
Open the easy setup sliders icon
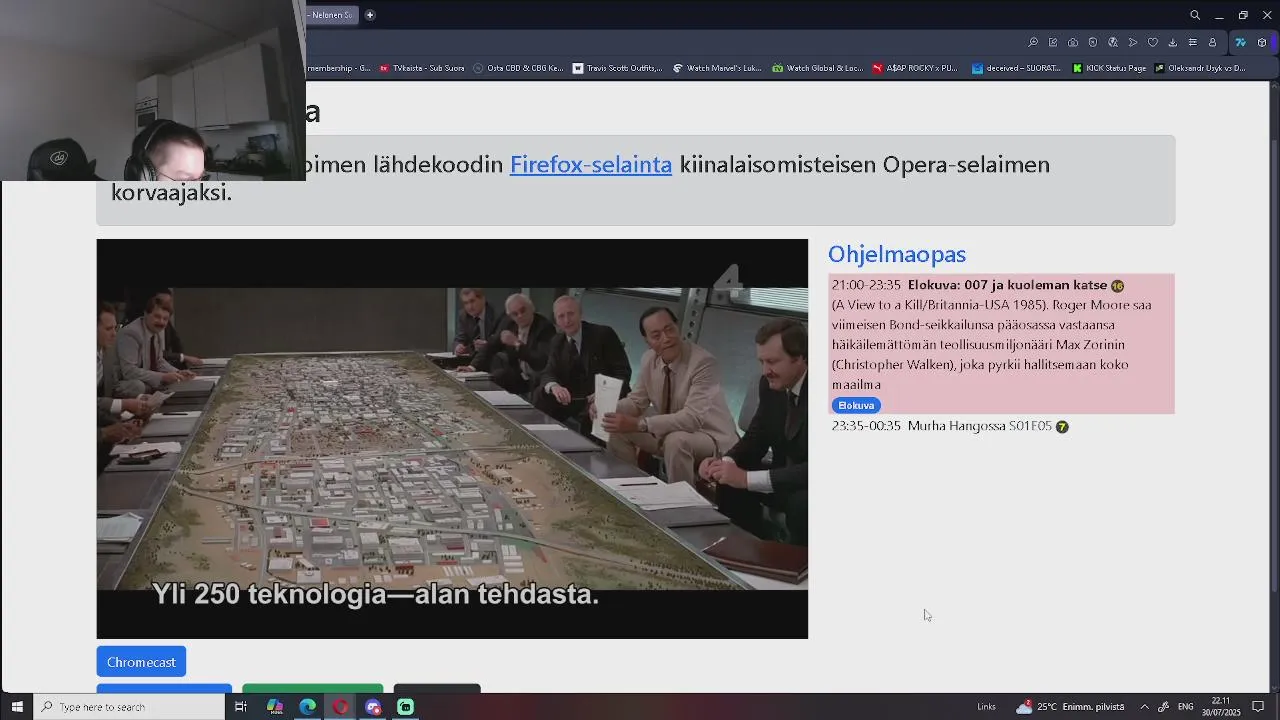(1192, 42)
